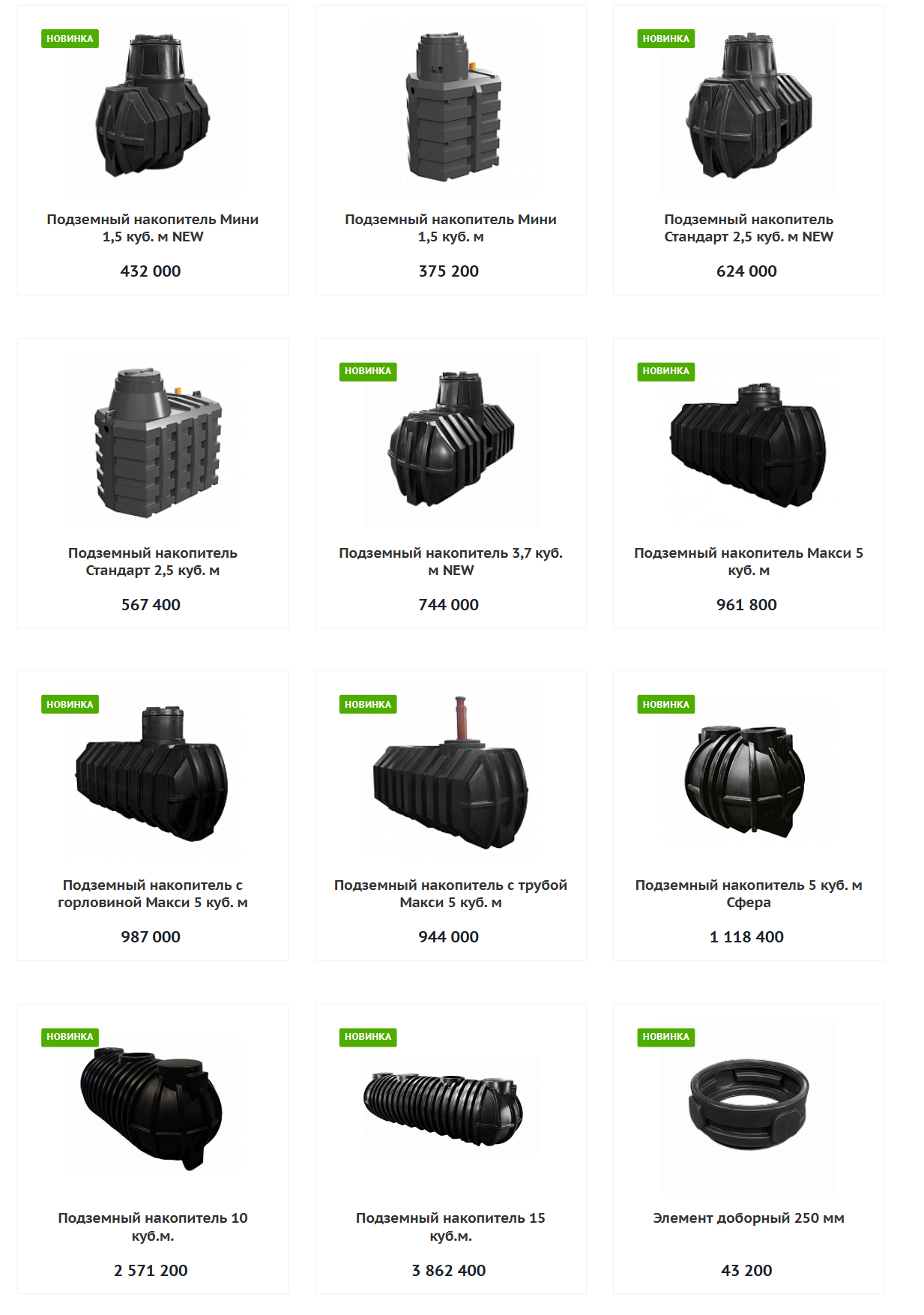This screenshot has width=924, height=1315.
Task: Click the gray Mini 1,5 куб. м tank photo
Action: (x=450, y=106)
